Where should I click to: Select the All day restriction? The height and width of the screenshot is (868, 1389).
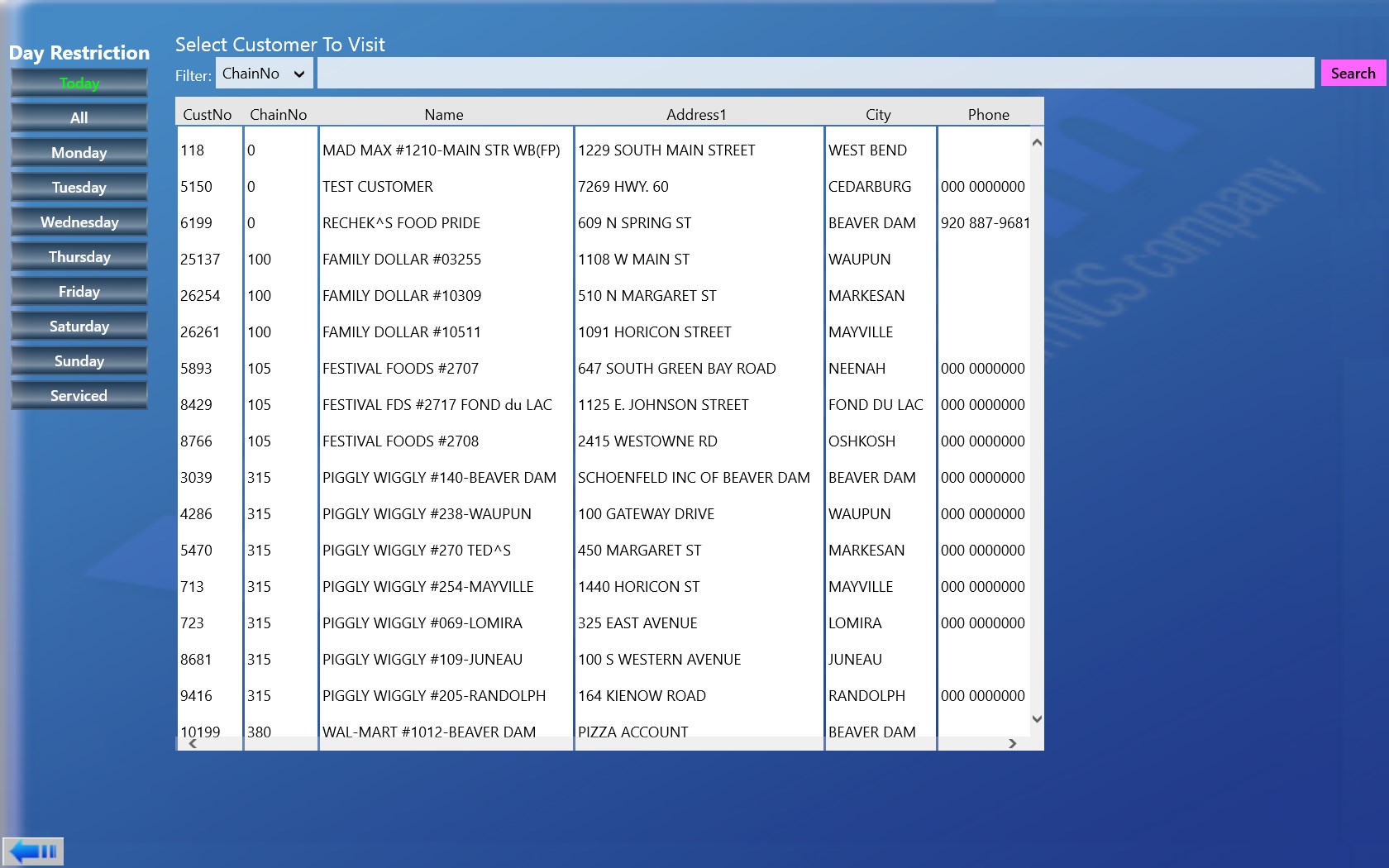[79, 118]
